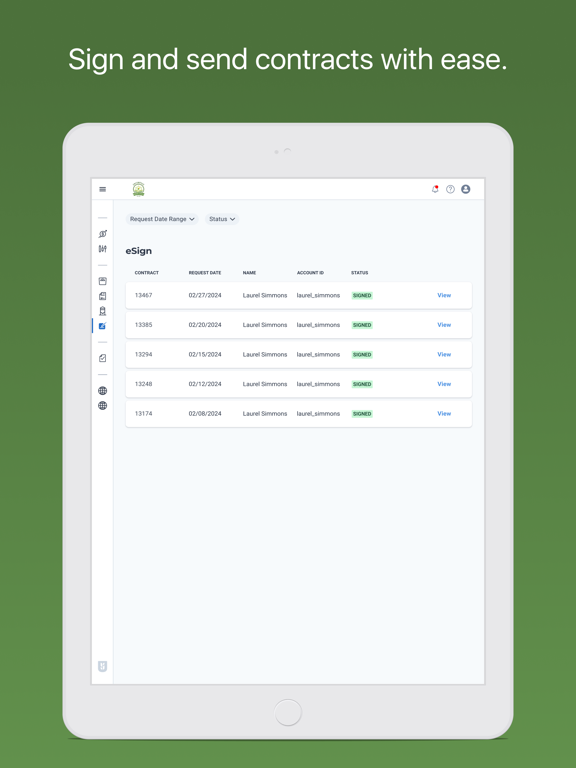Expand the Status filter dropdown

[222, 219]
